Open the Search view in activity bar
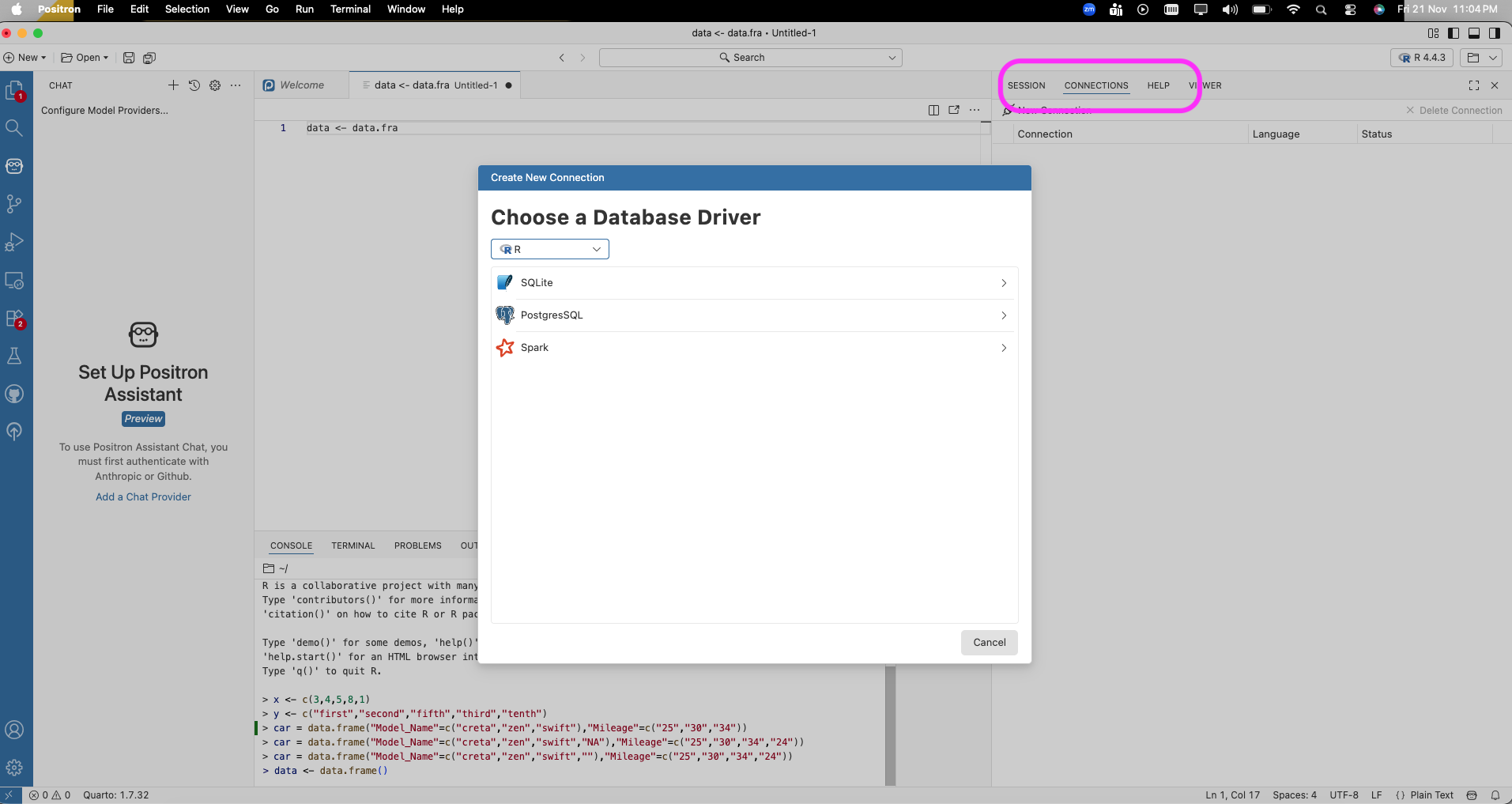Image resolution: width=1512 pixels, height=804 pixels. pyautogui.click(x=14, y=128)
